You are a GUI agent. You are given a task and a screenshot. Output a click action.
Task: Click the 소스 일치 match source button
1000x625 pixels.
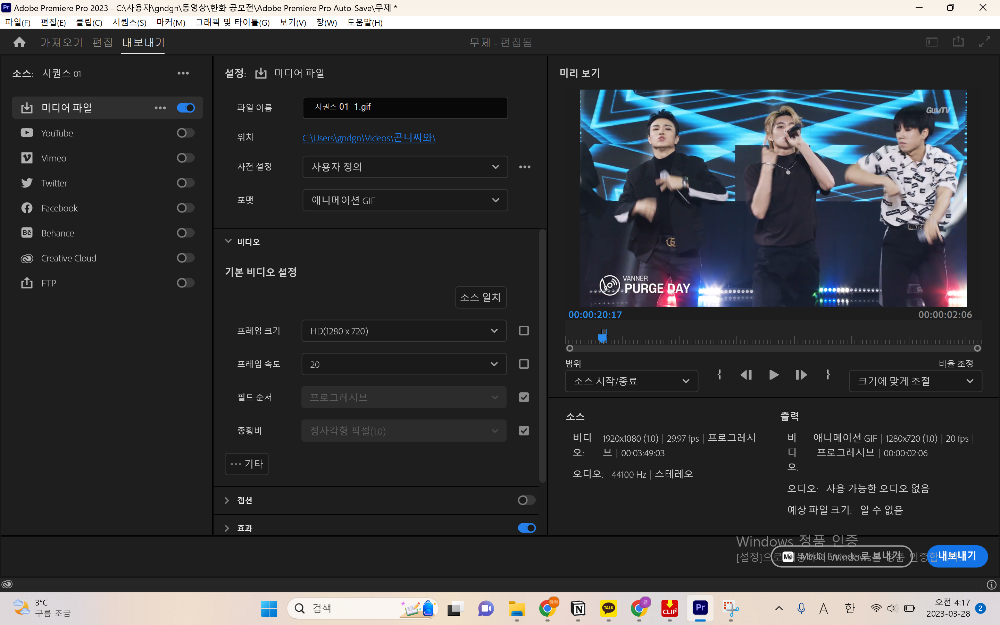click(480, 297)
